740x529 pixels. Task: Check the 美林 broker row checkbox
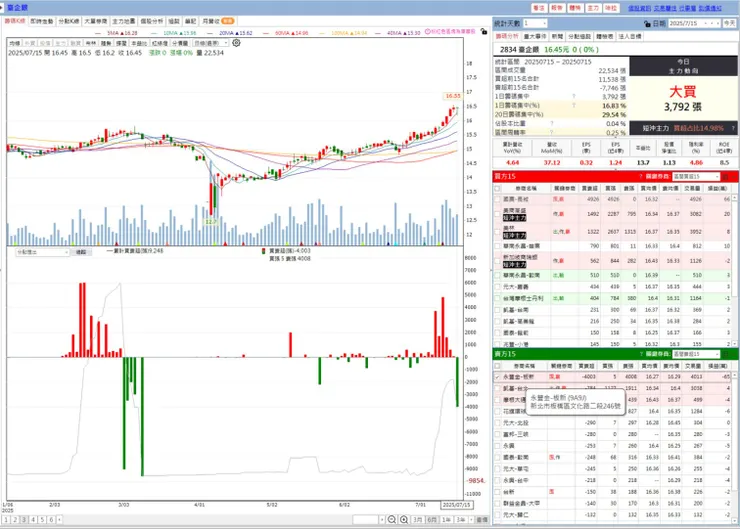coord(497,232)
